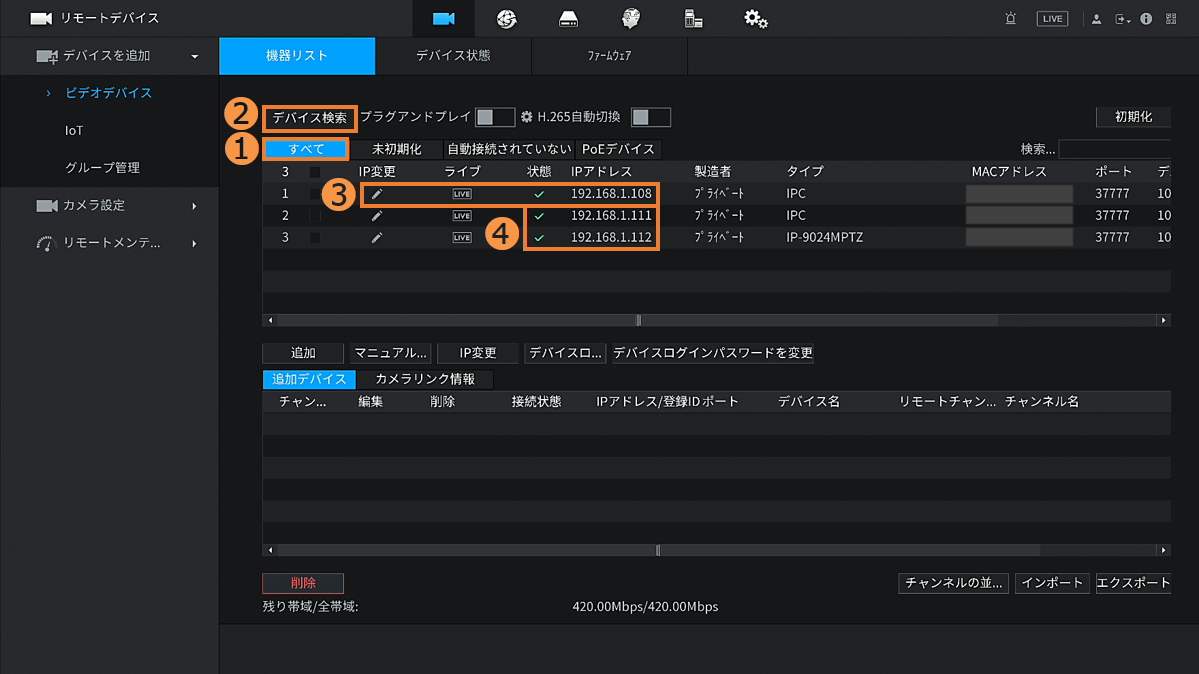
Task: Check the select-all checkbox in device table header
Action: tap(315, 172)
